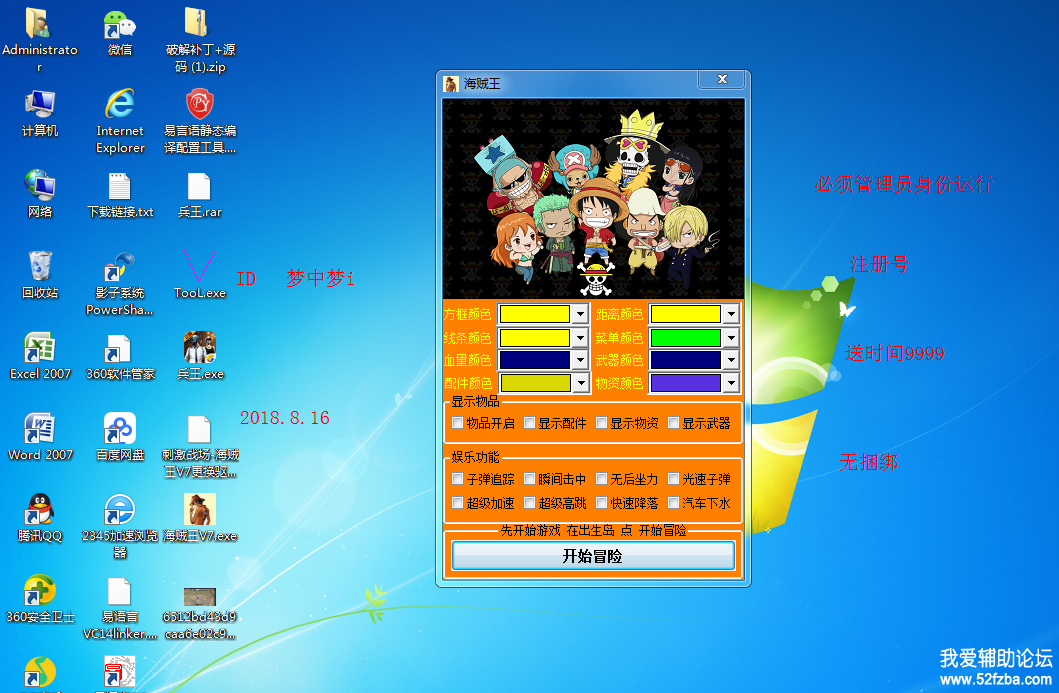Select the Word 2007 shortcut
1059x693 pixels.
click(x=39, y=436)
